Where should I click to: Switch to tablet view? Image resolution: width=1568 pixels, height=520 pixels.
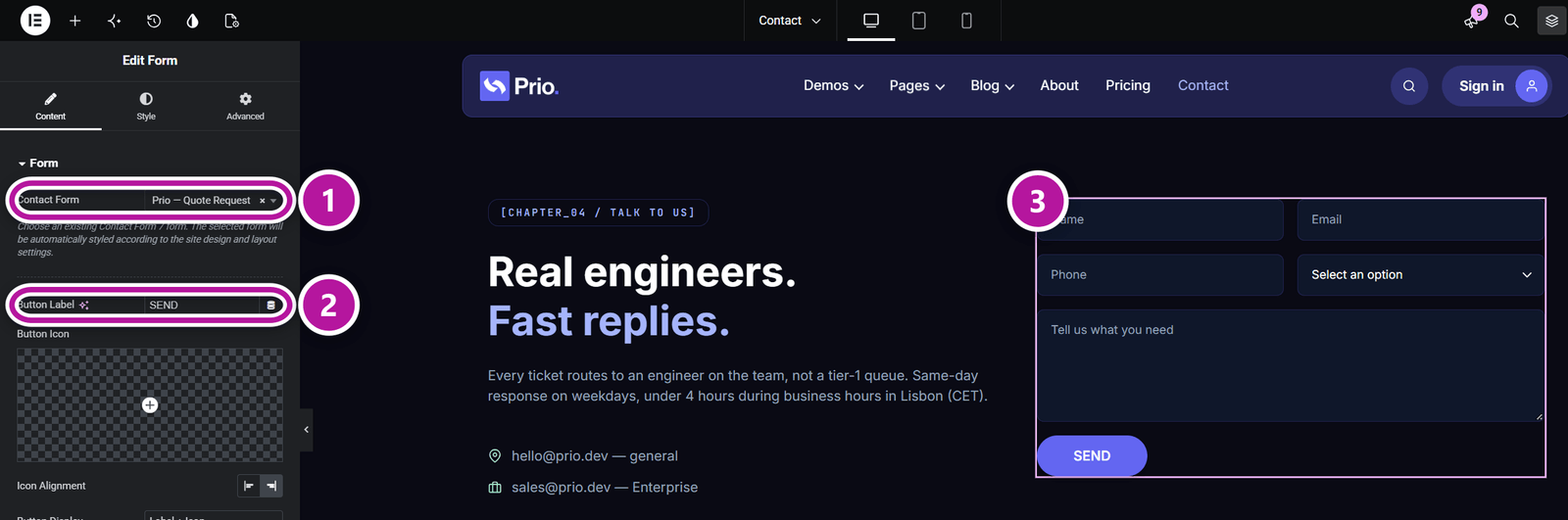click(x=918, y=21)
